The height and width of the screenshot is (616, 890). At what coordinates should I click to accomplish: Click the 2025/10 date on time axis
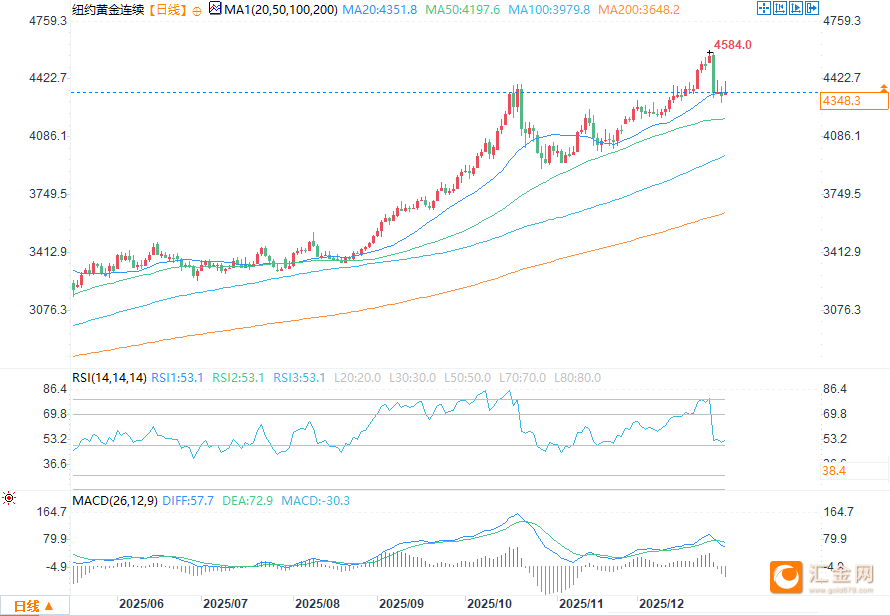pyautogui.click(x=489, y=604)
